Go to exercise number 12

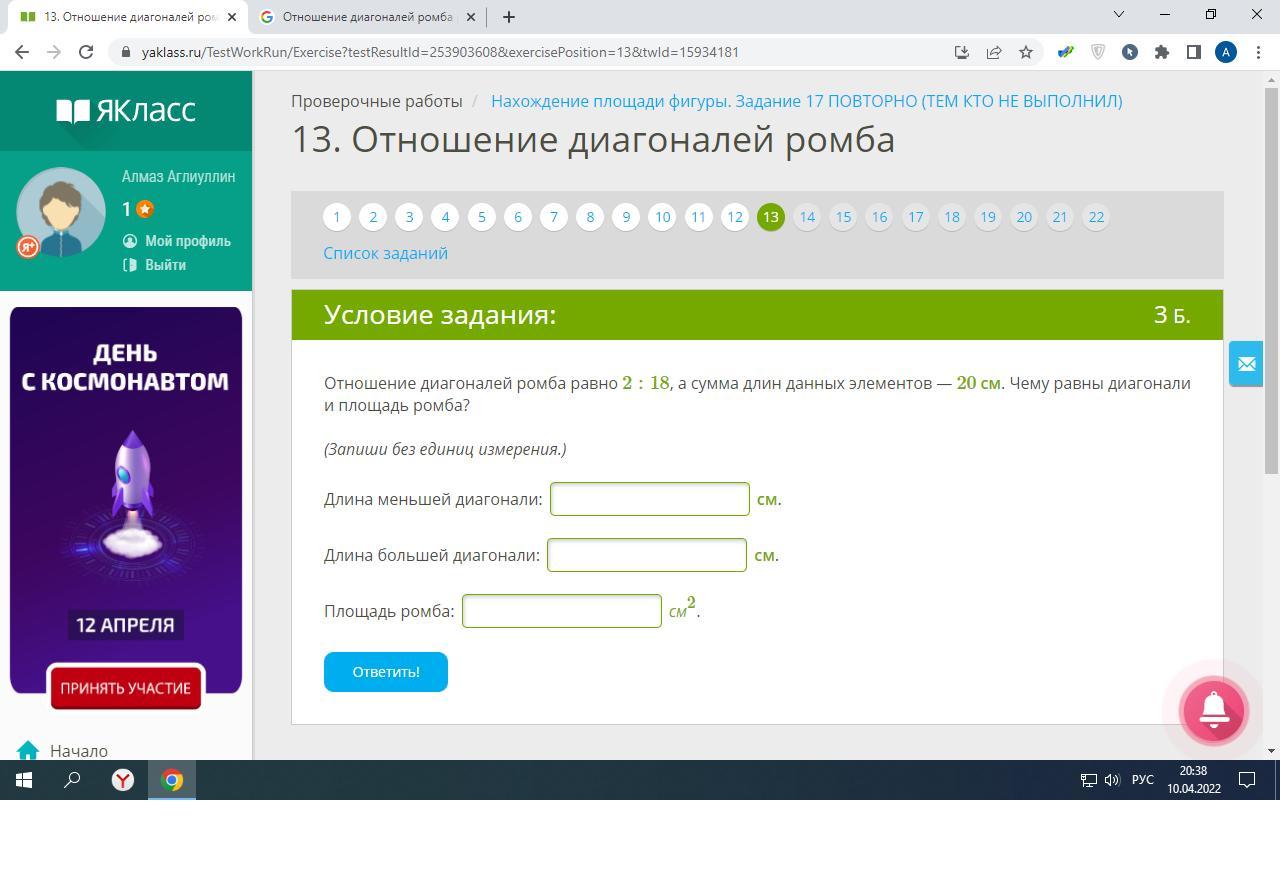click(x=735, y=217)
